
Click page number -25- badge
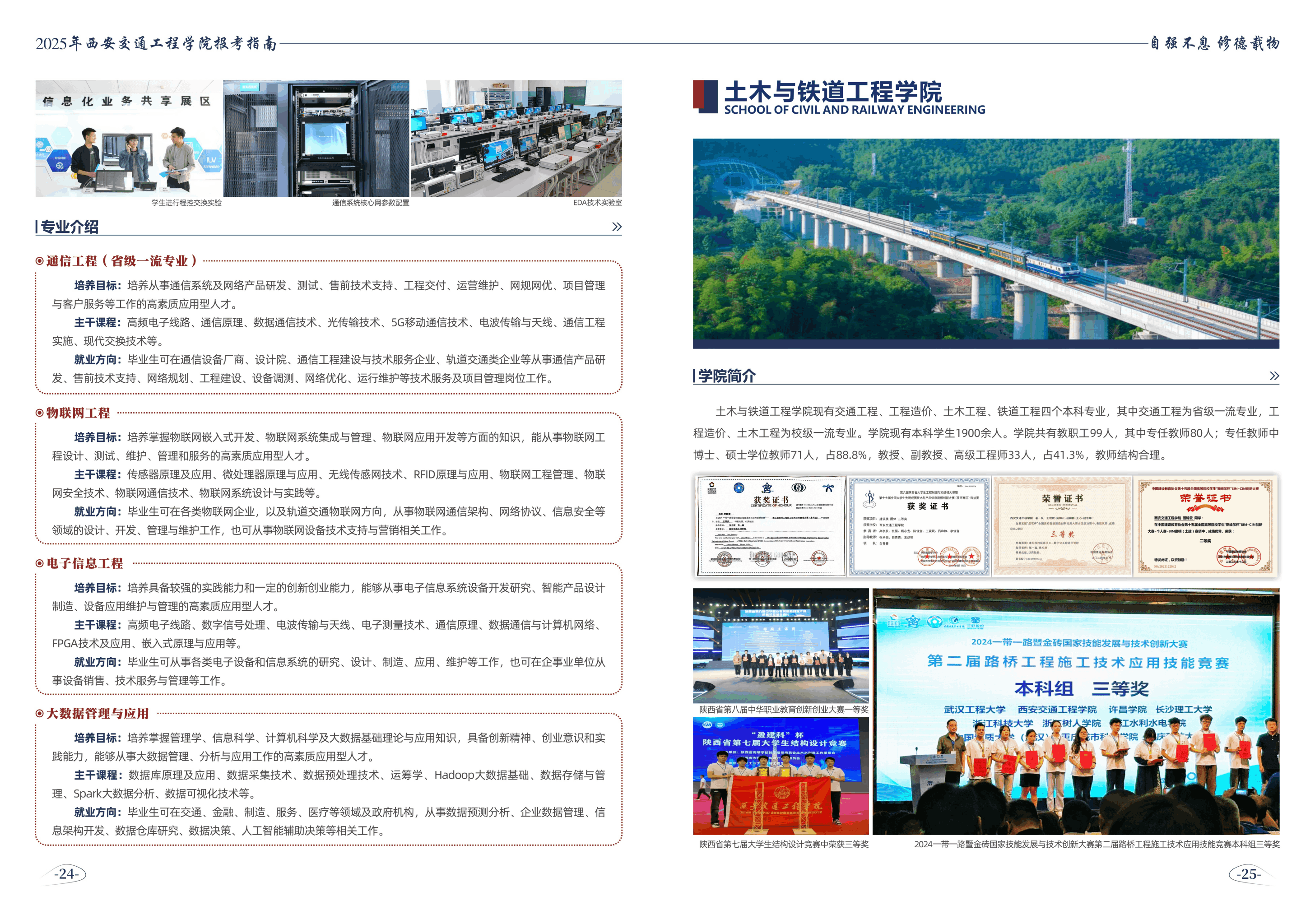point(1248,873)
